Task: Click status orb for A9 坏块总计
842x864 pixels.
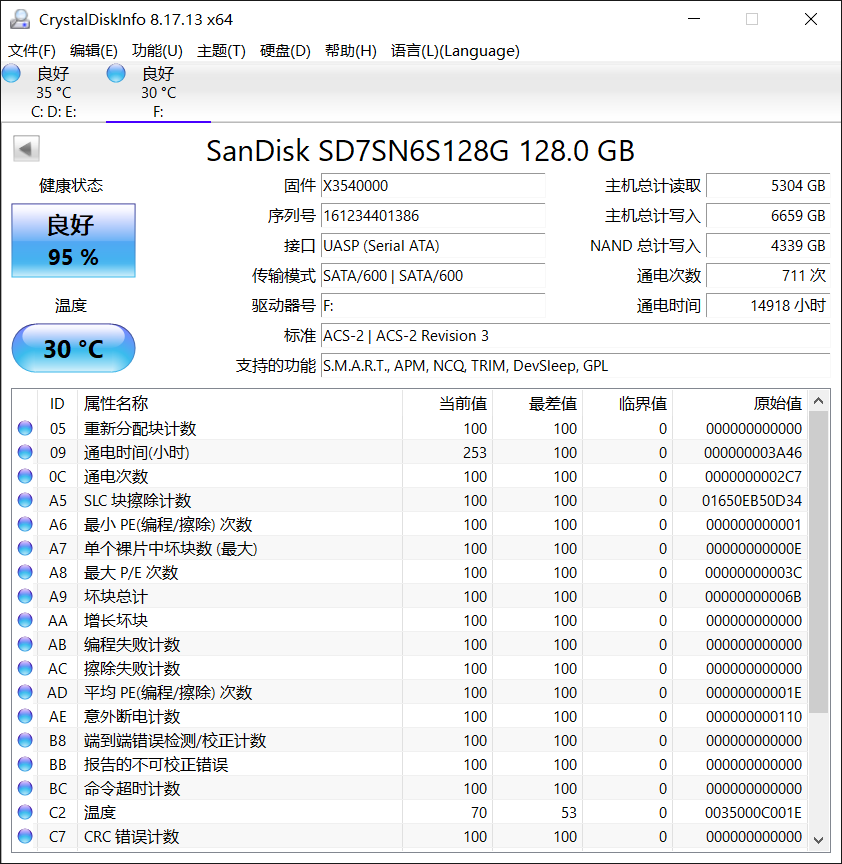Action: click(x=25, y=596)
